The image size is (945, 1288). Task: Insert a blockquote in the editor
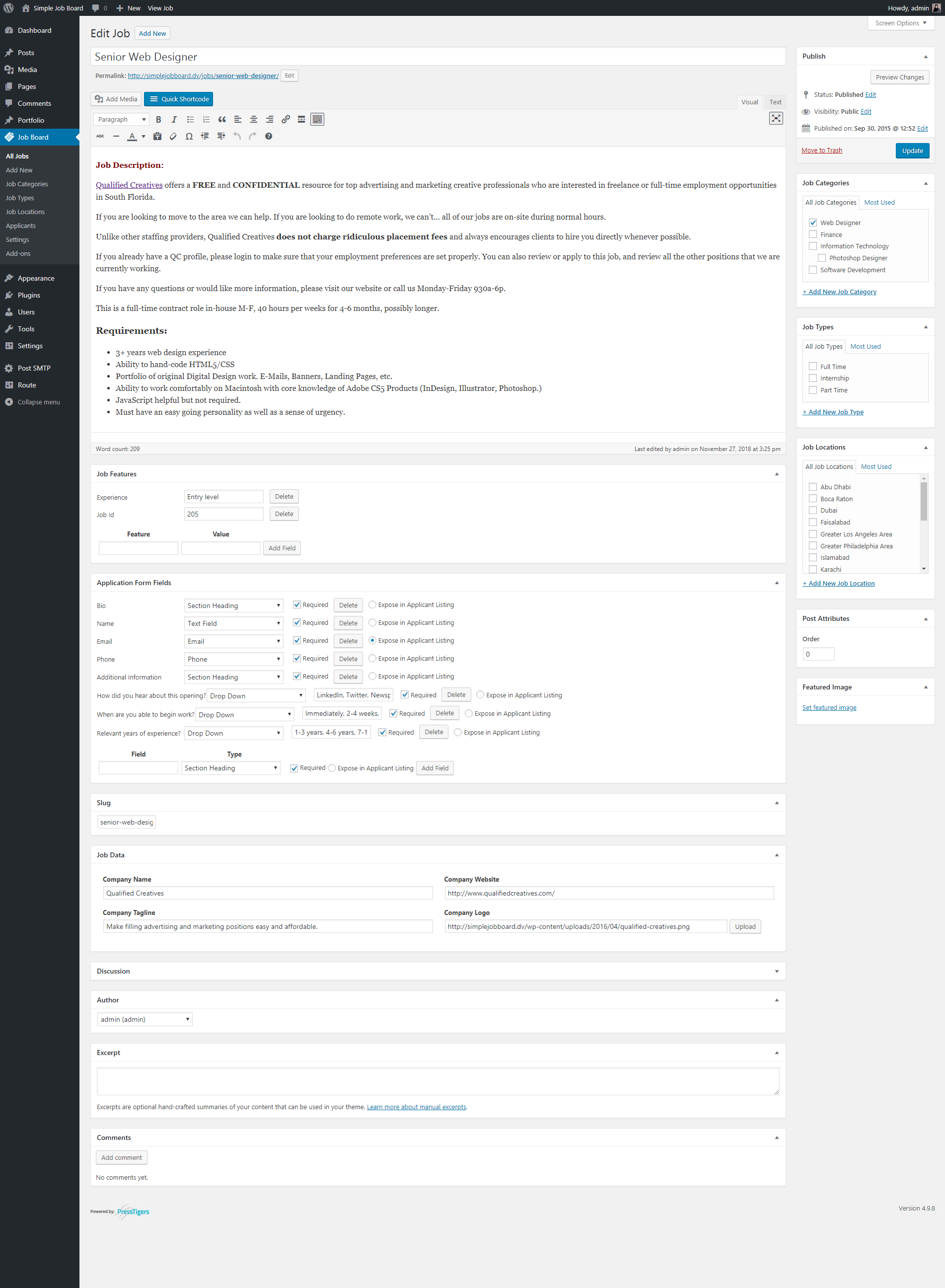(222, 120)
